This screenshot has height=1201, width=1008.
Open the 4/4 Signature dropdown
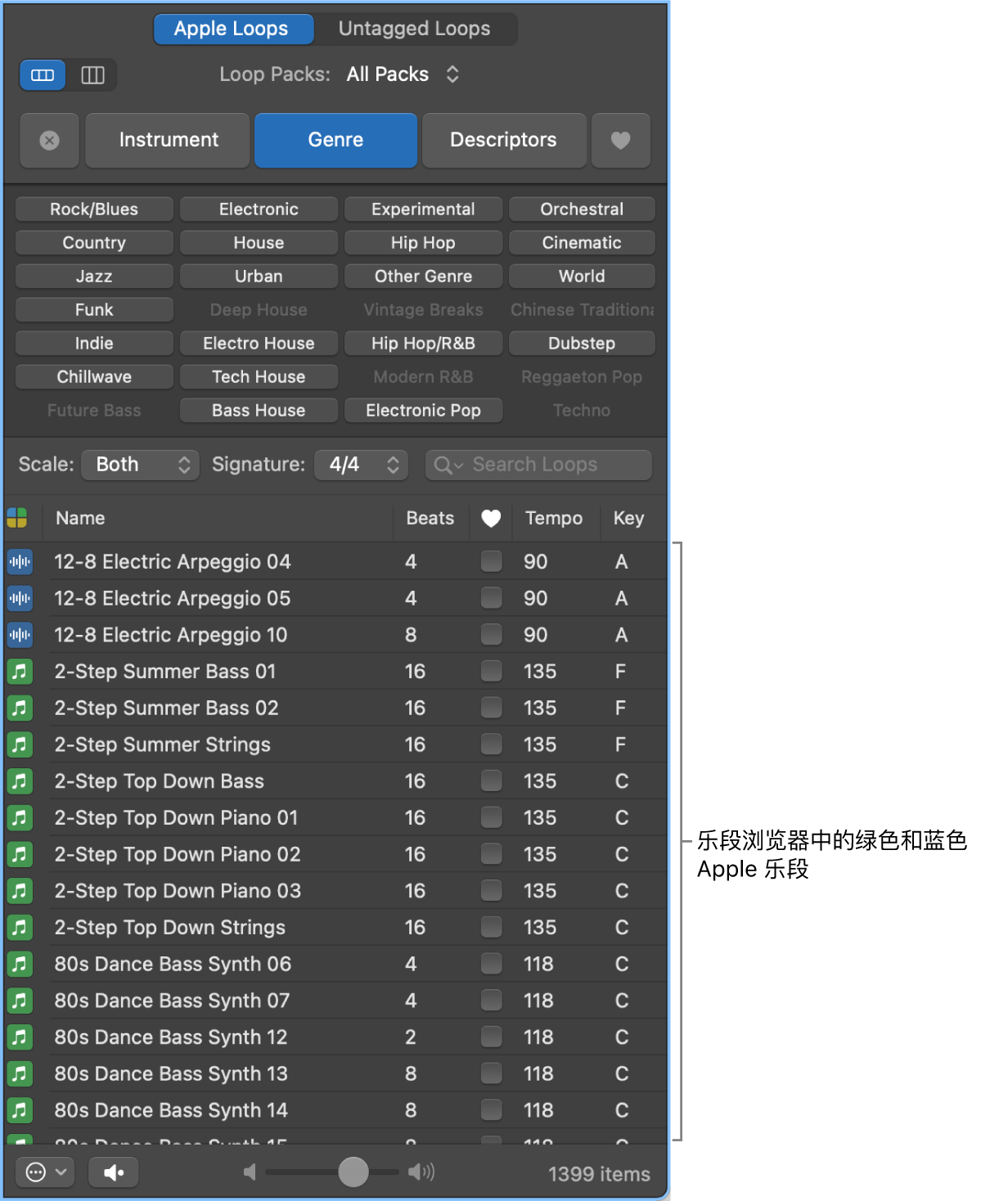(361, 464)
